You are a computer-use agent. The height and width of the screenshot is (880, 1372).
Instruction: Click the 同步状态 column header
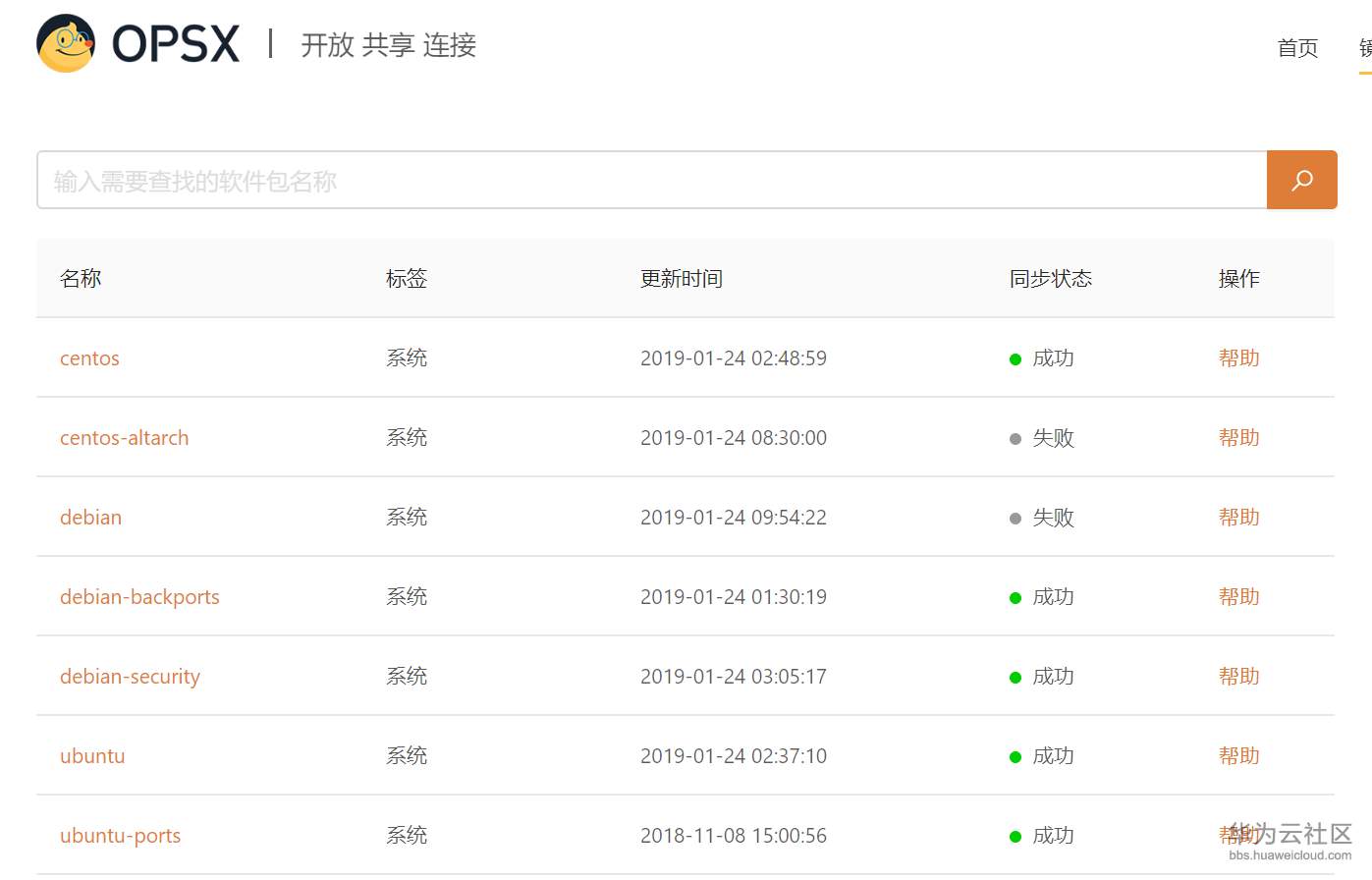pyautogui.click(x=1049, y=278)
